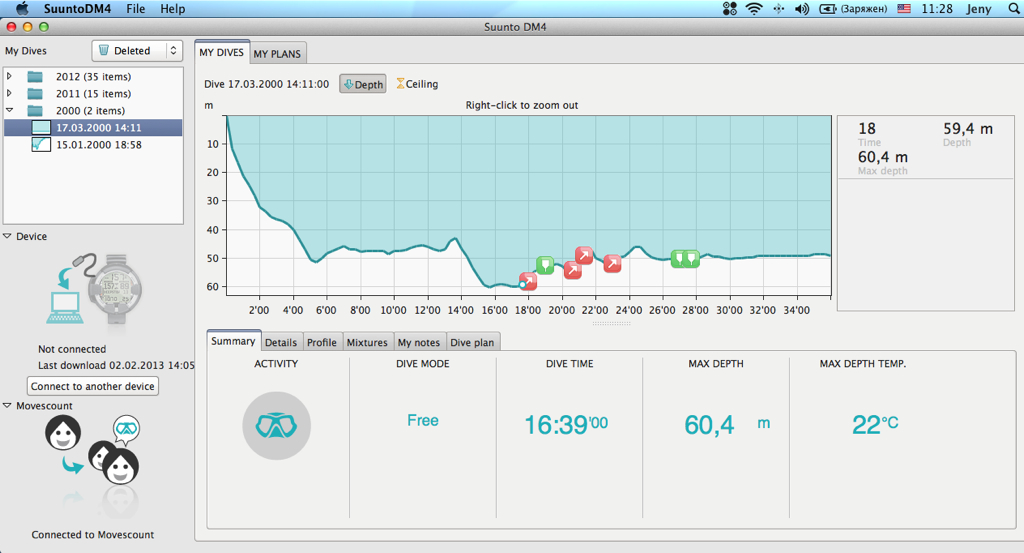Click the green marker near 19:00
Image resolution: width=1024 pixels, height=553 pixels.
[545, 264]
